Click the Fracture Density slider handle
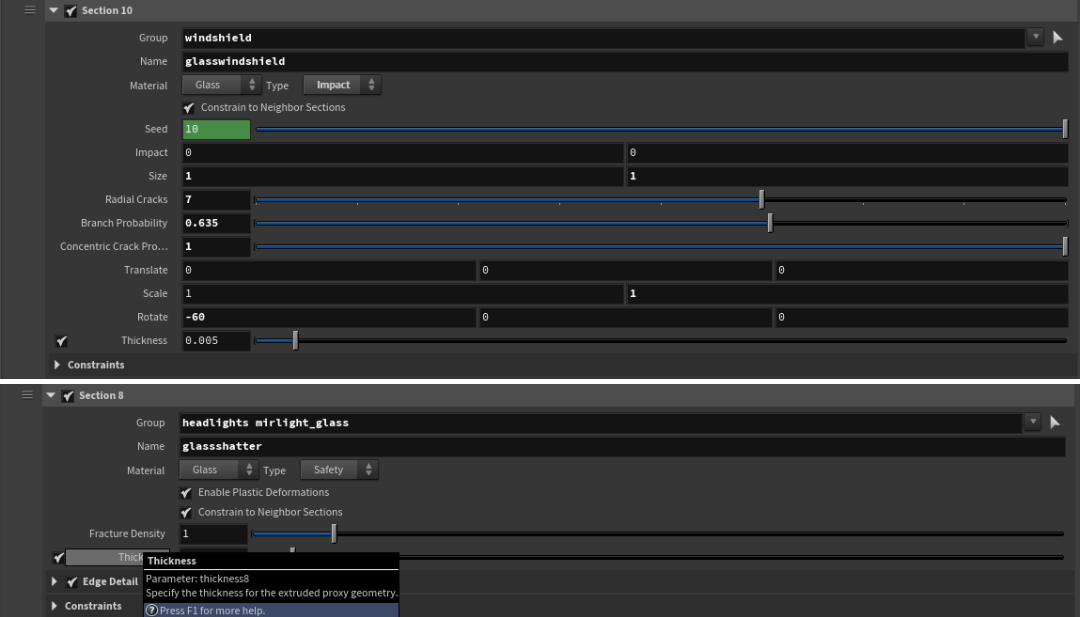Screen dimensions: 1080x617 tap(334, 534)
